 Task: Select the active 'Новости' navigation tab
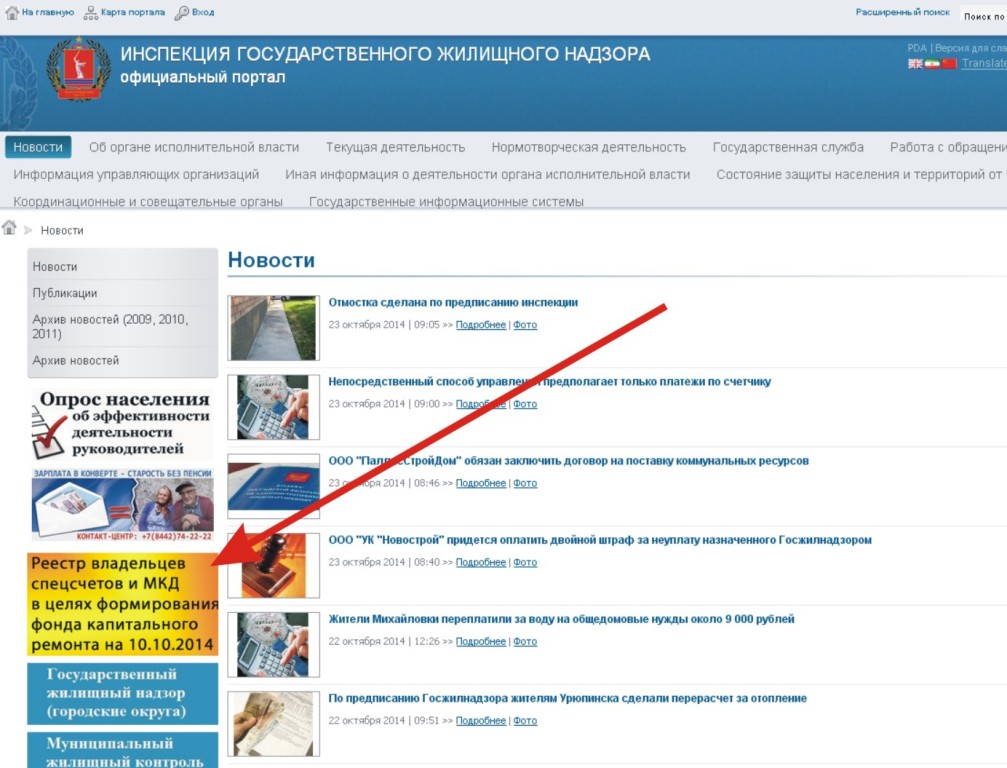(38, 147)
